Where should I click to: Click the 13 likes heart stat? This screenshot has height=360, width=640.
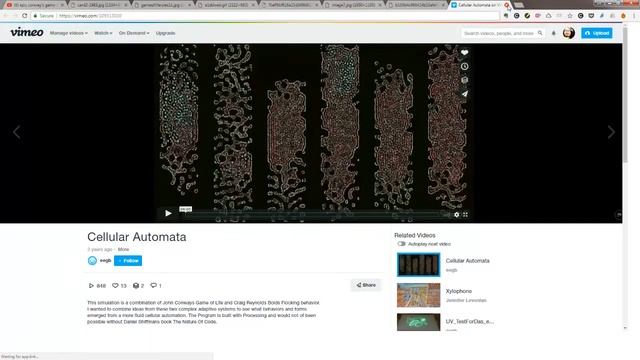click(119, 286)
